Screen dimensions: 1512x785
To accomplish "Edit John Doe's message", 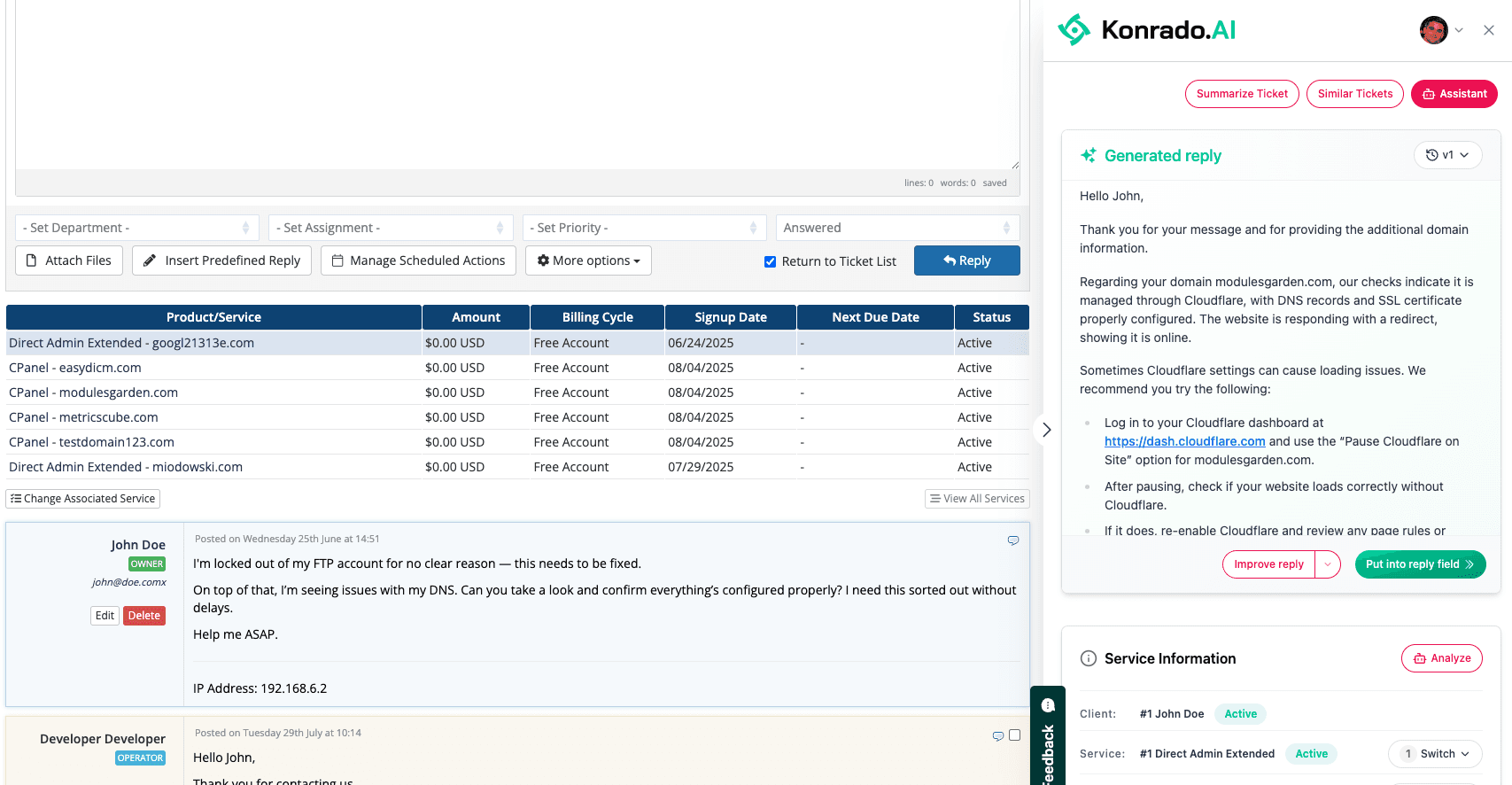I will [105, 616].
